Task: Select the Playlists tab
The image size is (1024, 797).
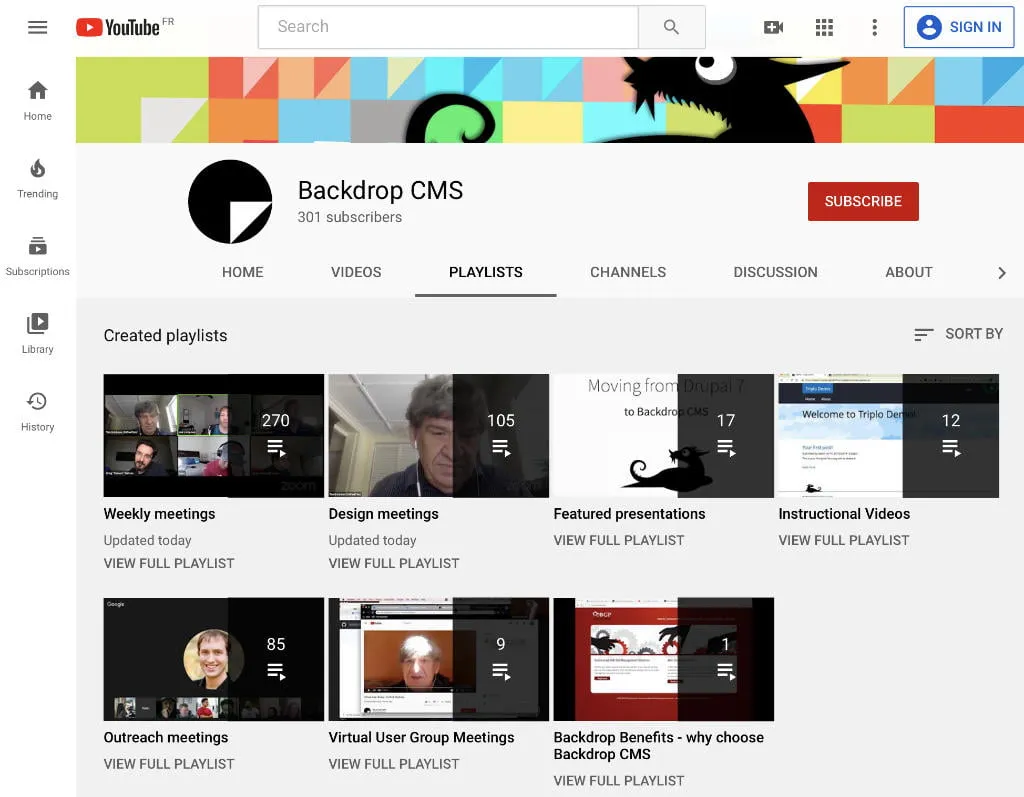Action: click(x=485, y=272)
